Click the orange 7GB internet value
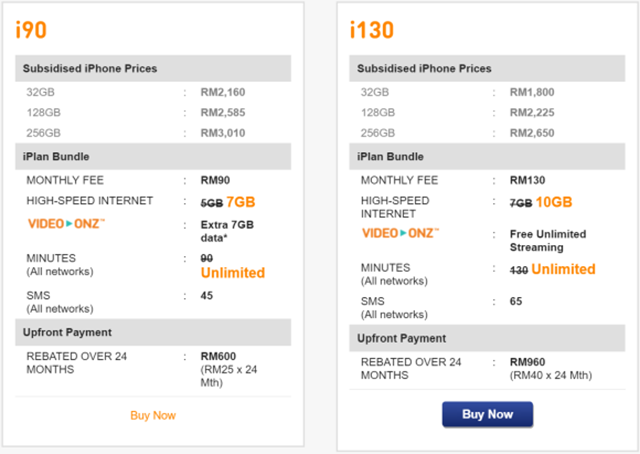Viewport: 640px width, 454px height. [x=241, y=202]
